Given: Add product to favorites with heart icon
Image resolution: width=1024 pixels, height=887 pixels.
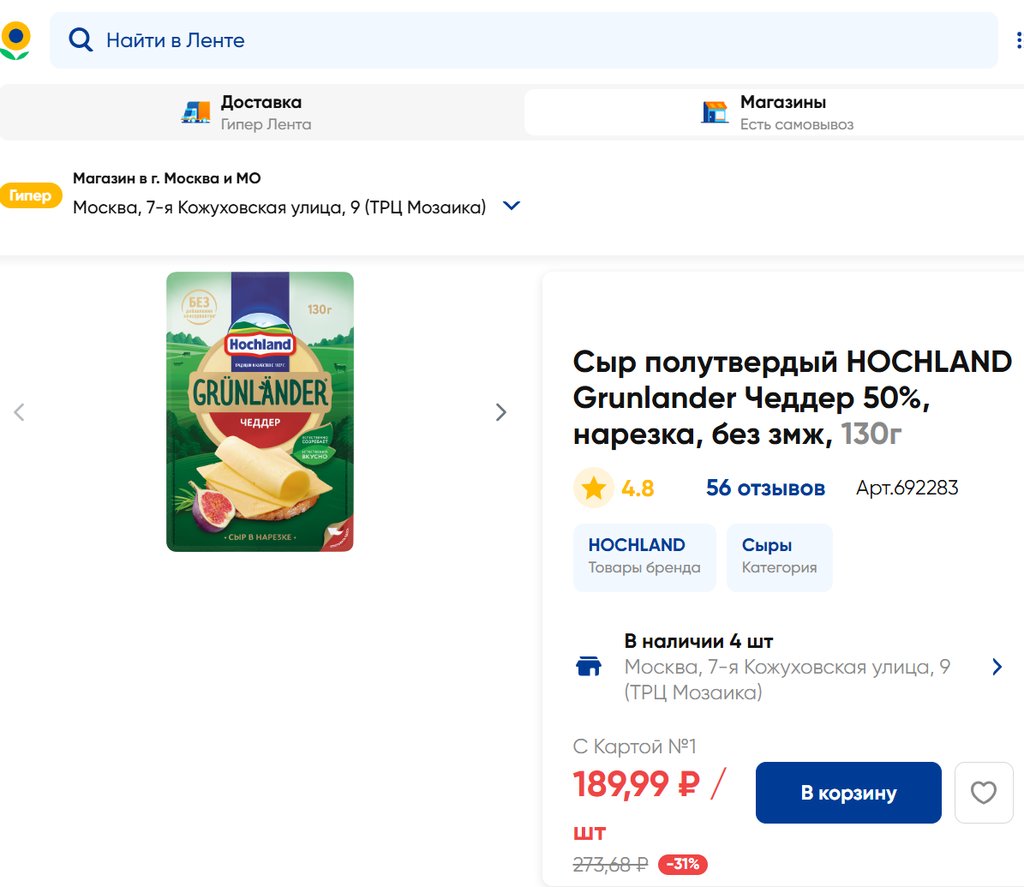Looking at the screenshot, I should (x=984, y=793).
